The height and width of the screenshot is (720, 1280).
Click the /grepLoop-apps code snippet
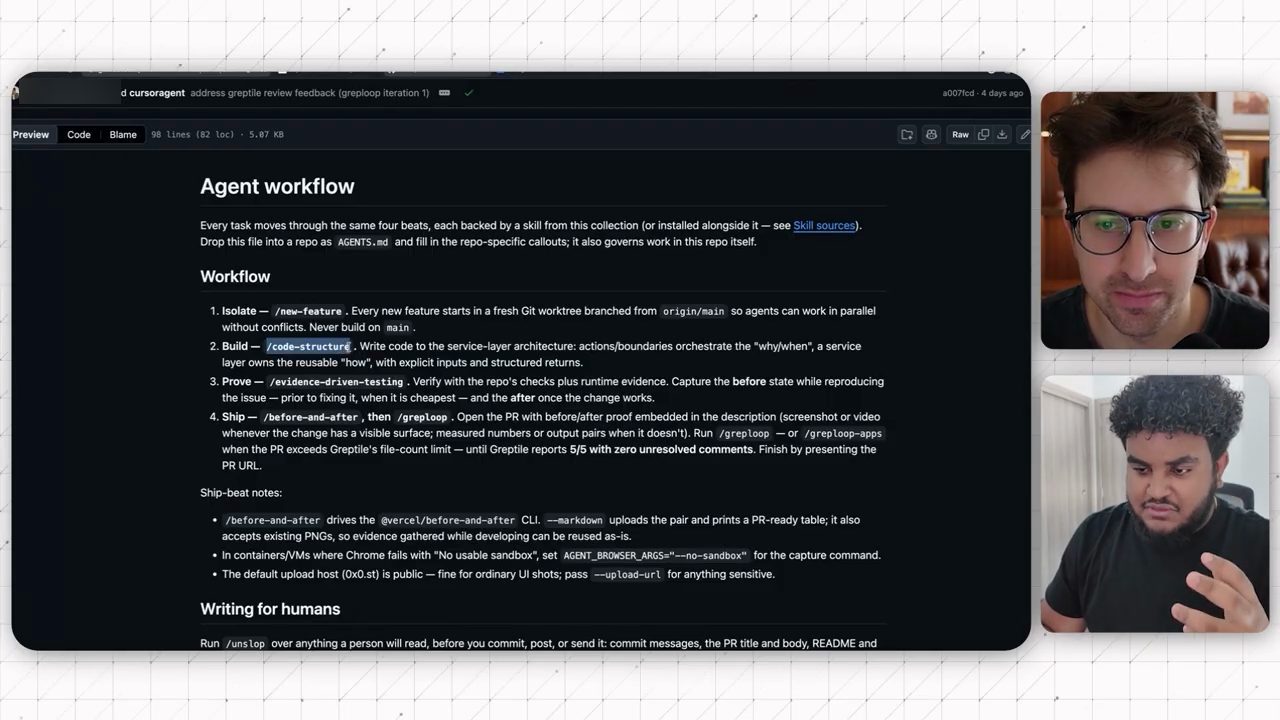[843, 434]
